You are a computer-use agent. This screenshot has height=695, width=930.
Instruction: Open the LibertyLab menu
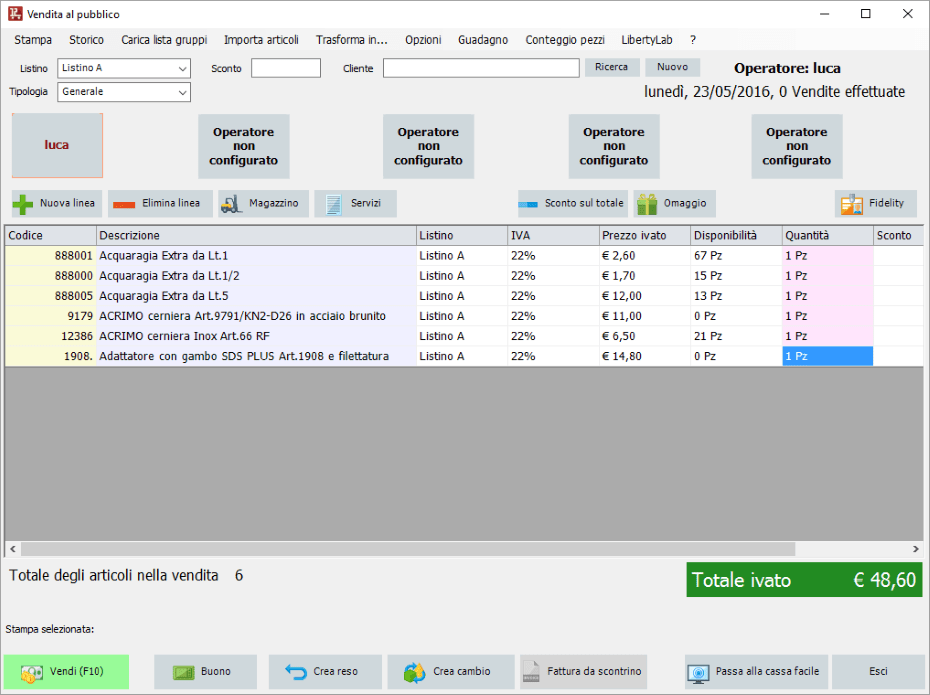click(647, 40)
